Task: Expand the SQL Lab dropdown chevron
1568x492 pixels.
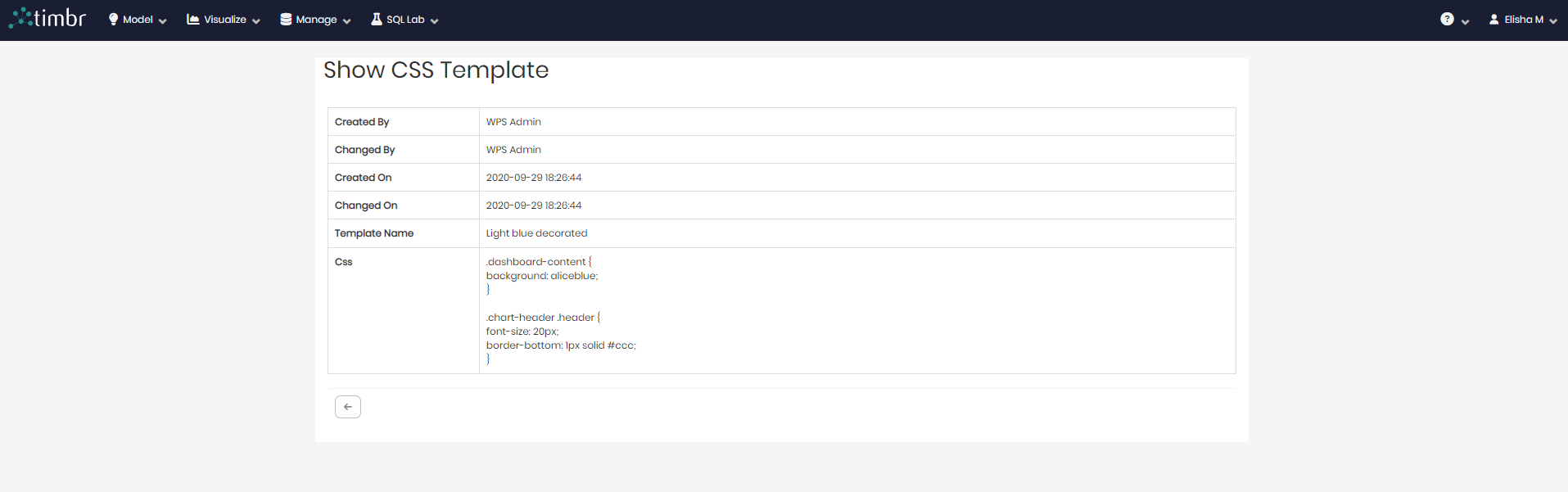Action: [435, 21]
